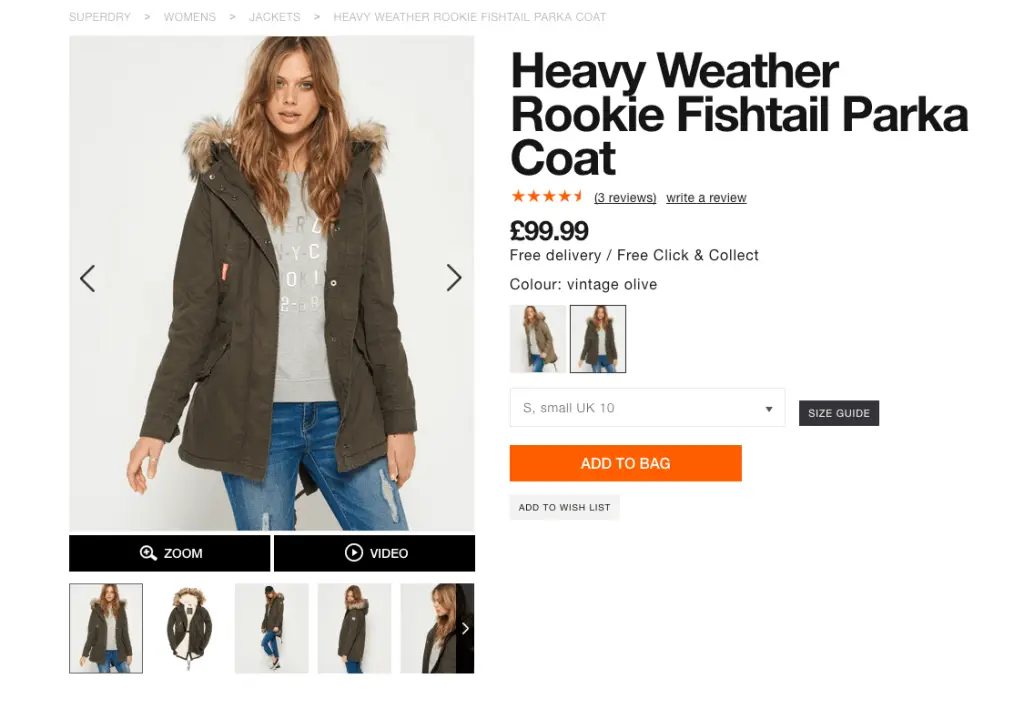Select the vintage olive colour swatch
The image size is (1024, 719).
click(x=598, y=339)
